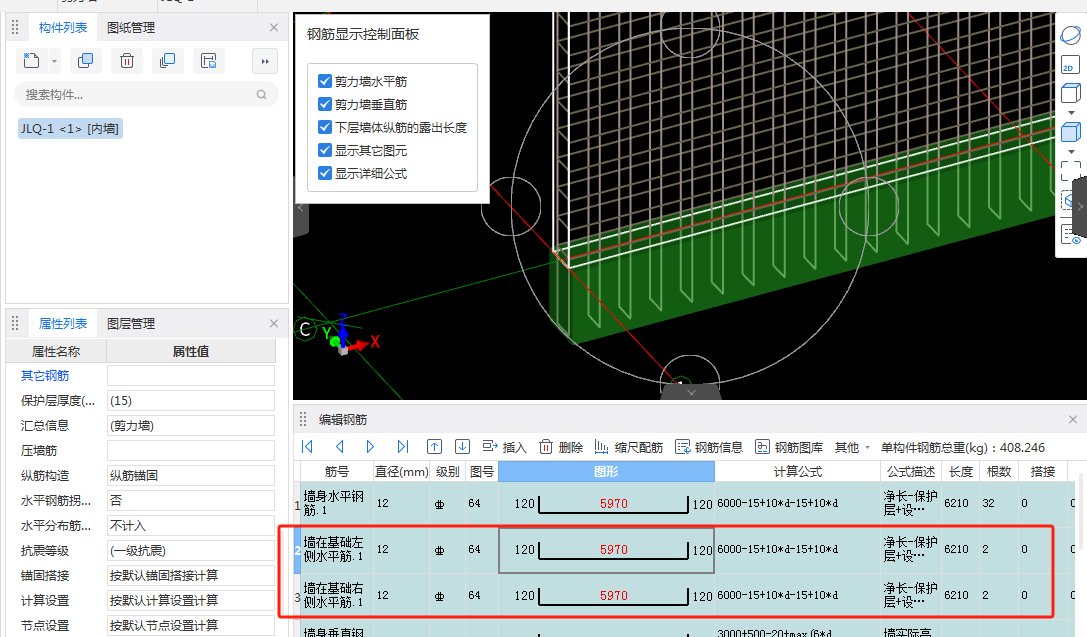
Task: Close the component list panel
Action: [274, 28]
